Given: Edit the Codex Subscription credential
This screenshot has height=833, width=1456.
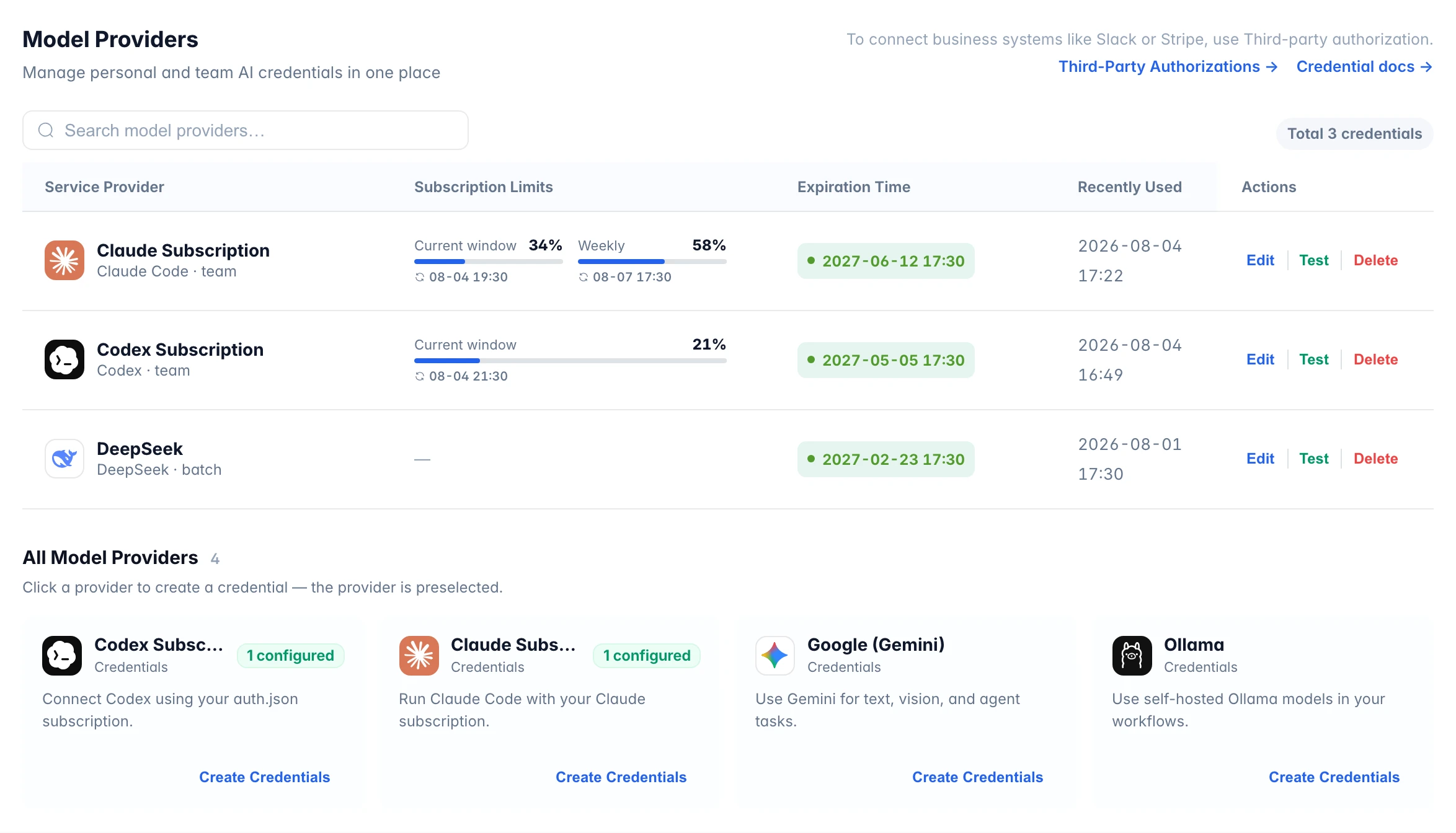Looking at the screenshot, I should (1260, 359).
